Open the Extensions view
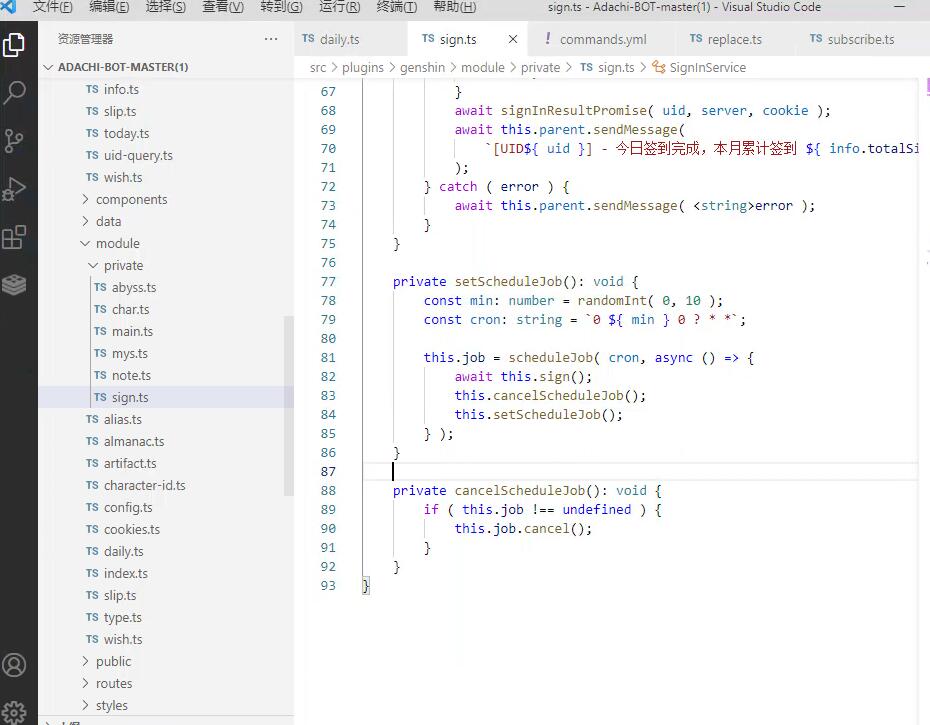 point(15,232)
